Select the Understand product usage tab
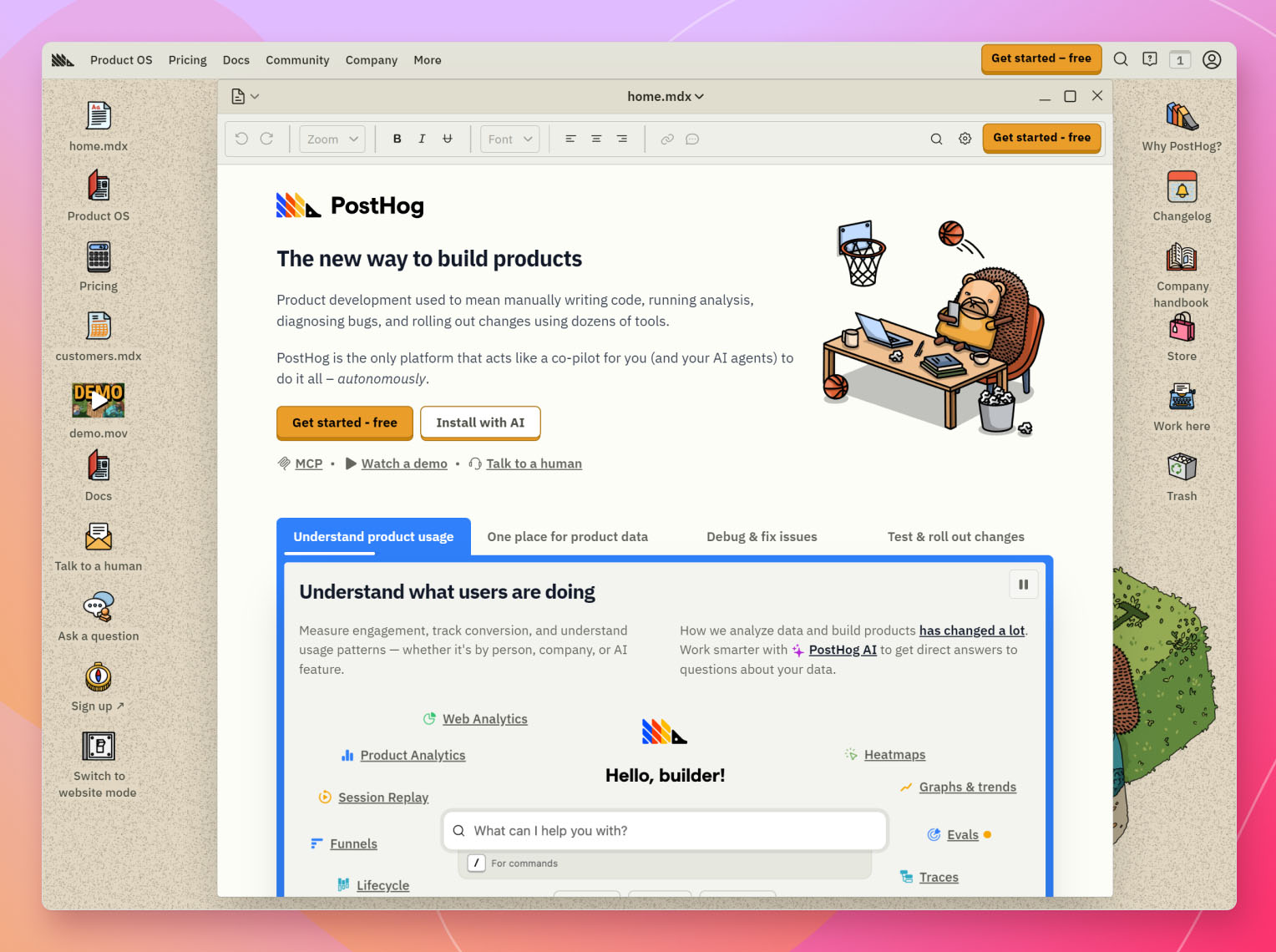 point(373,536)
